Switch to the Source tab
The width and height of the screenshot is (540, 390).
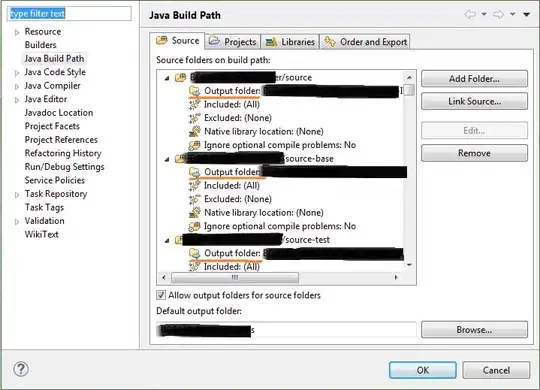177,41
